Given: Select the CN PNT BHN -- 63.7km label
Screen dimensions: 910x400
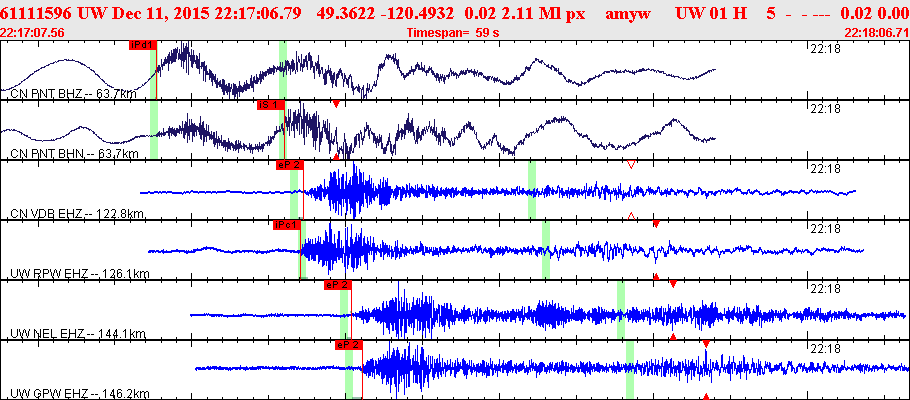Looking at the screenshot, I should coord(74,153).
